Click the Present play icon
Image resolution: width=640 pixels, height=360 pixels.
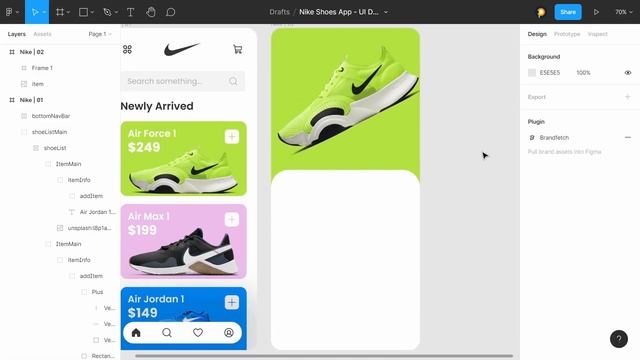[x=596, y=12]
